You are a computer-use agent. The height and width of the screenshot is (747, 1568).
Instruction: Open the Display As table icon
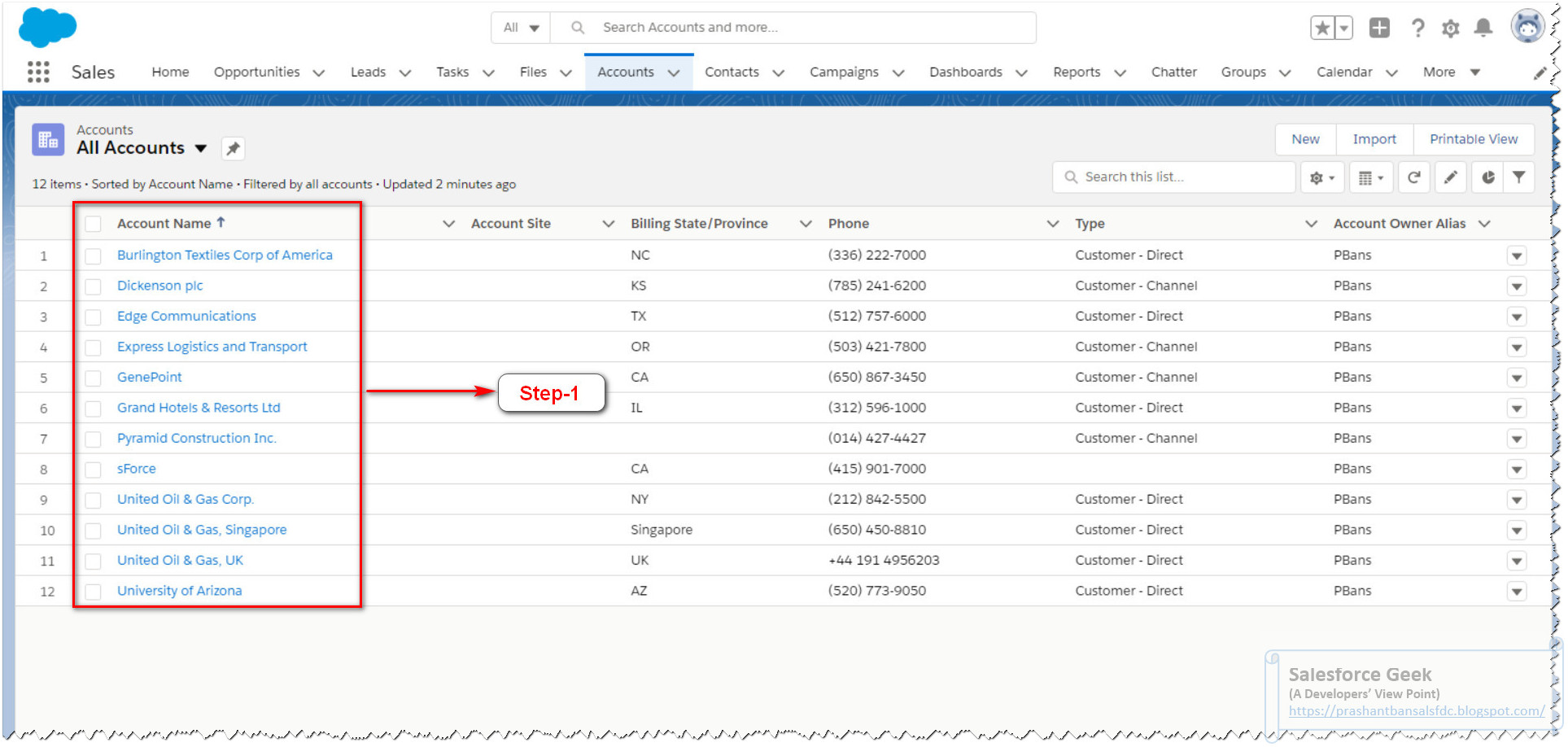pyautogui.click(x=1371, y=177)
